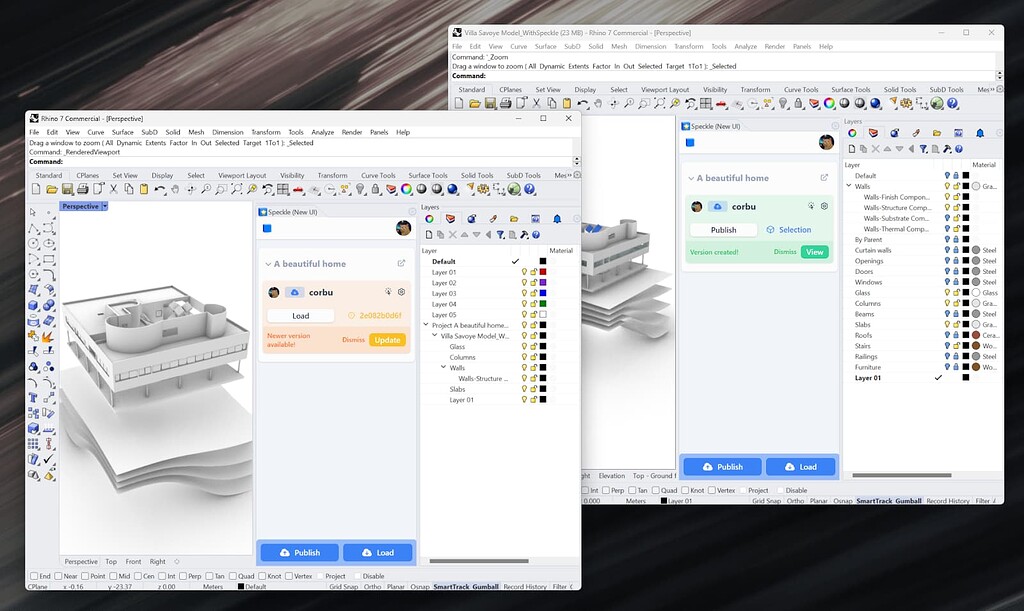1024x611 pixels.
Task: Switch to Viewport Layout tab in back window
Action: pyautogui.click(x=665, y=89)
